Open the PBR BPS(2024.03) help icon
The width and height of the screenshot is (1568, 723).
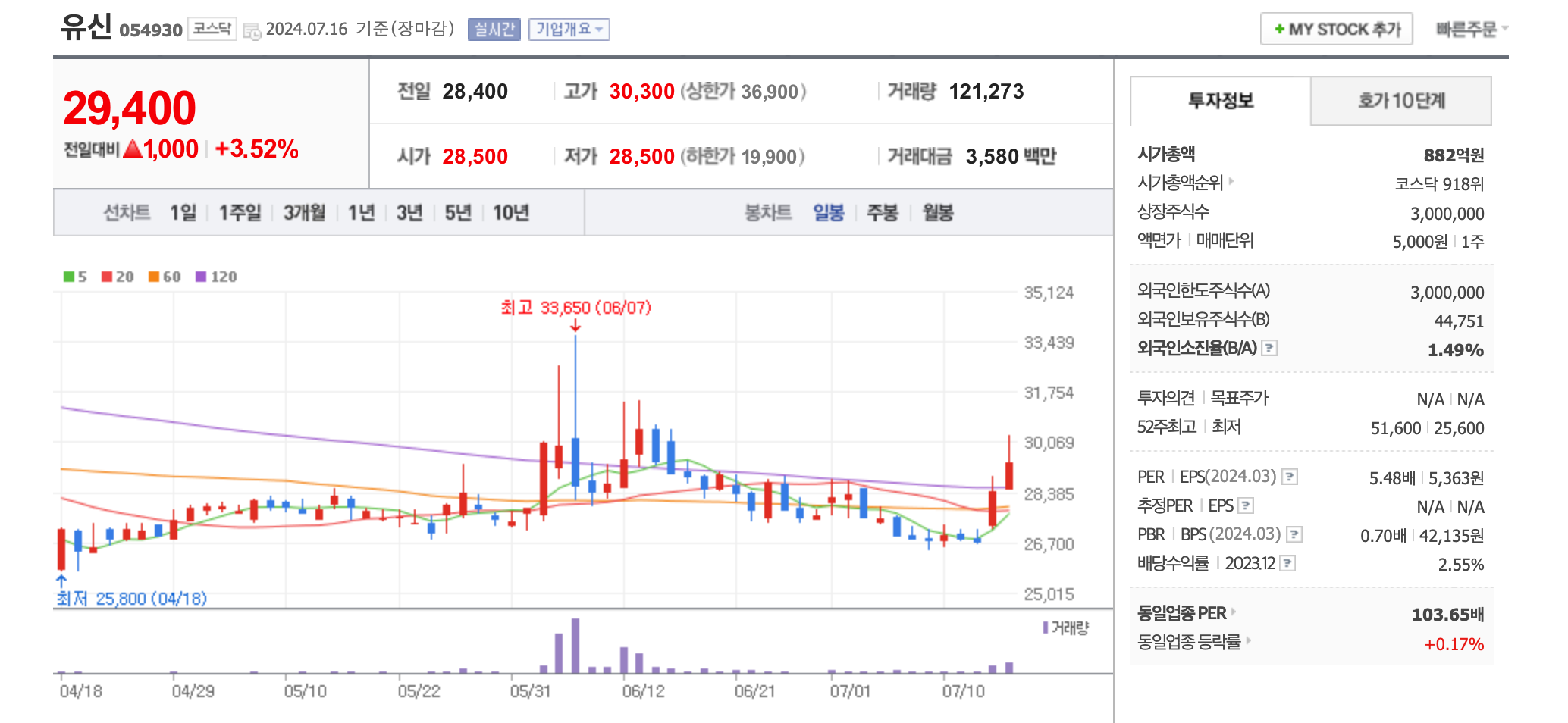1295,534
